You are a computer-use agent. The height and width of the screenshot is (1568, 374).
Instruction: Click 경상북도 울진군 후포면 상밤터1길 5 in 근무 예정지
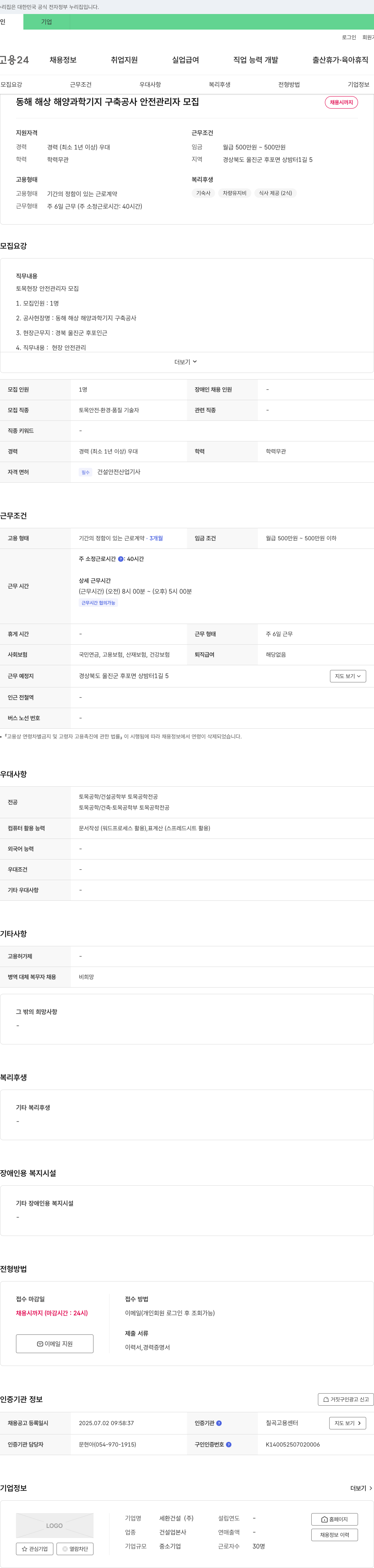pos(123,676)
